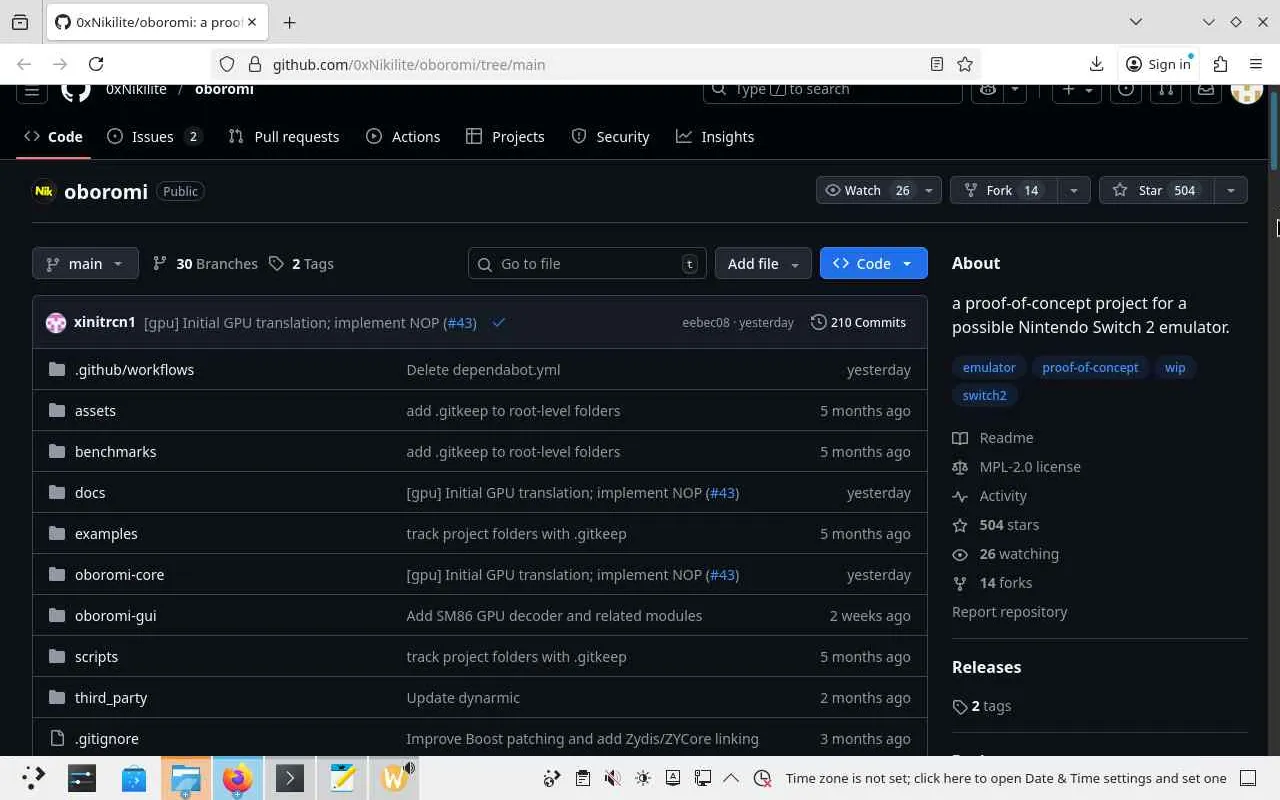Click the site security shield icon
Screen dimensions: 1280x800
[227, 64]
